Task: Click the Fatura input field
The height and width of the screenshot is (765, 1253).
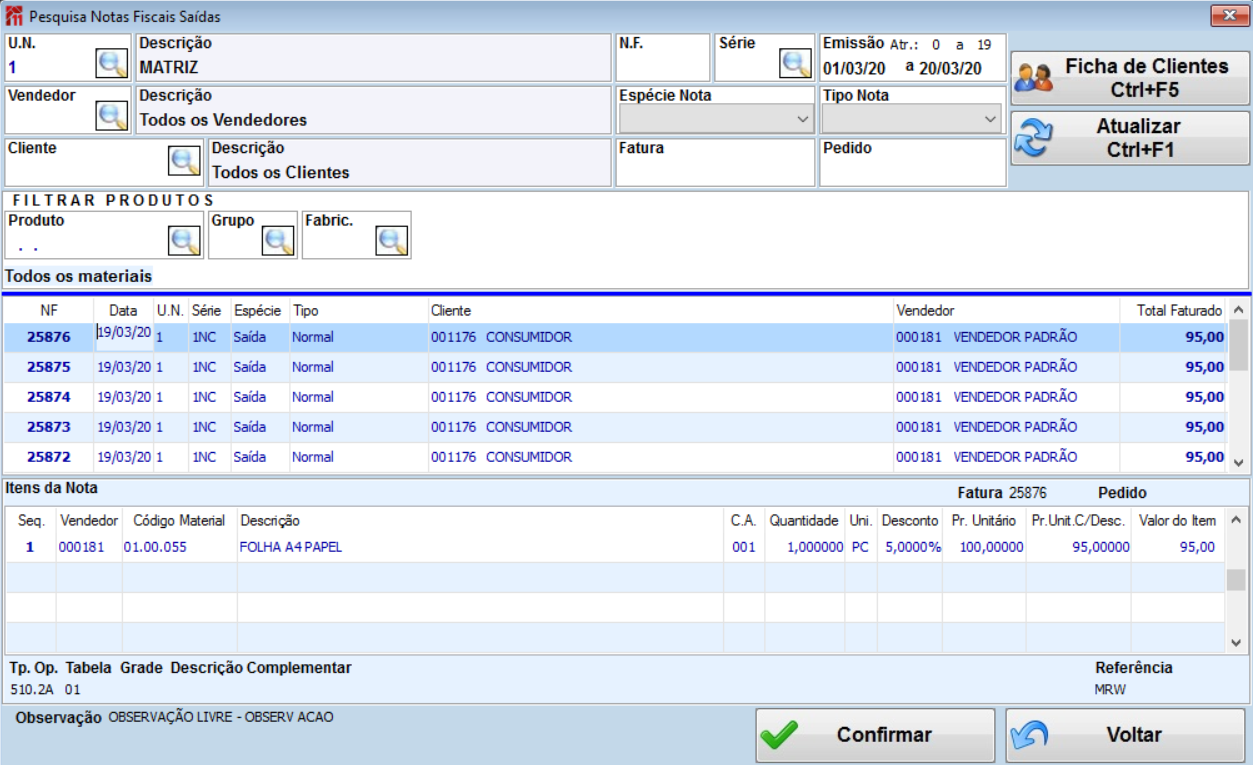Action: point(715,171)
